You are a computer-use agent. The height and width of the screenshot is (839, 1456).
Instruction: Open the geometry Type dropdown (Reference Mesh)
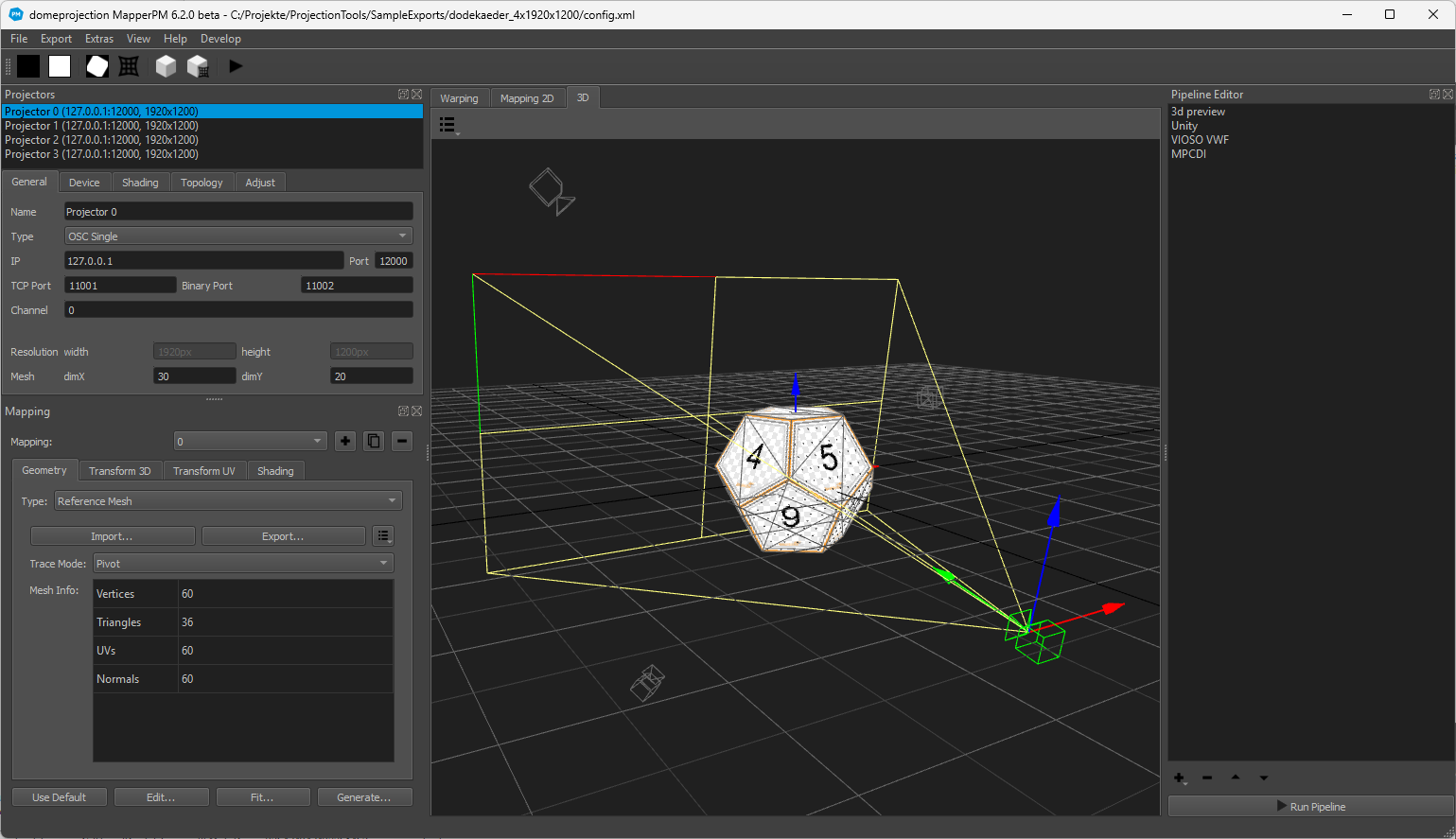coord(228,501)
